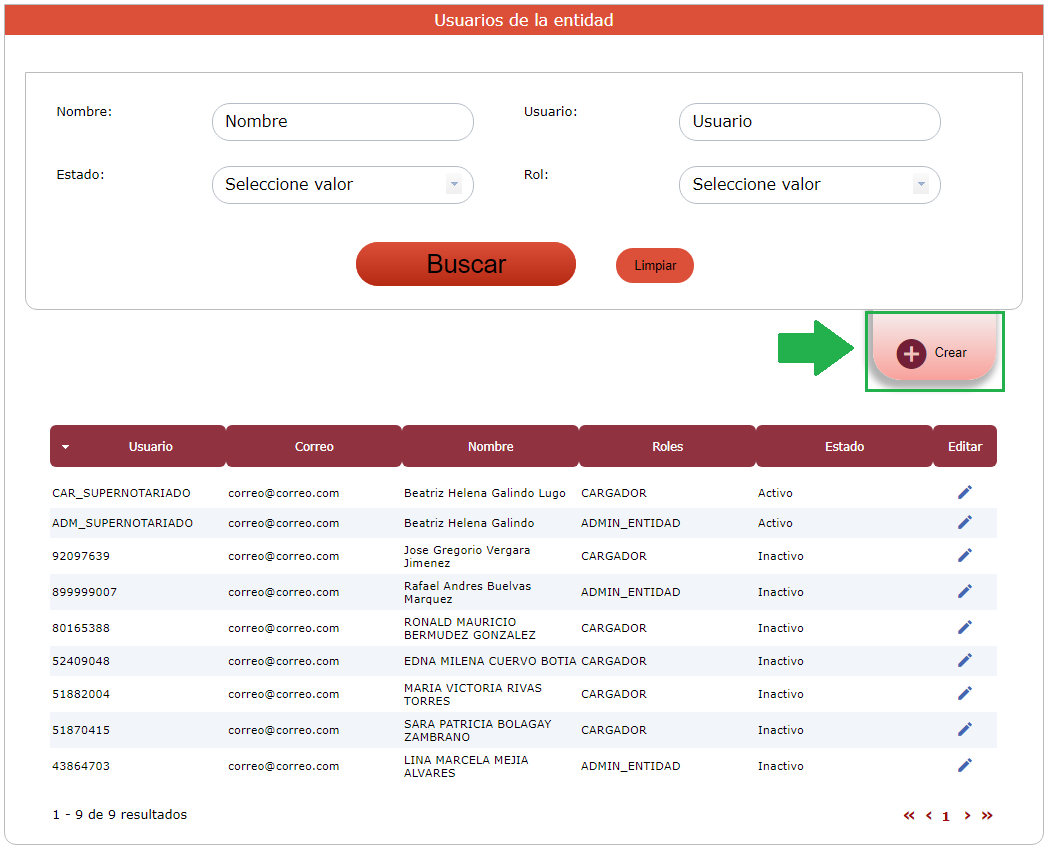Expand the Rol select list
The image size is (1049, 853).
point(809,185)
